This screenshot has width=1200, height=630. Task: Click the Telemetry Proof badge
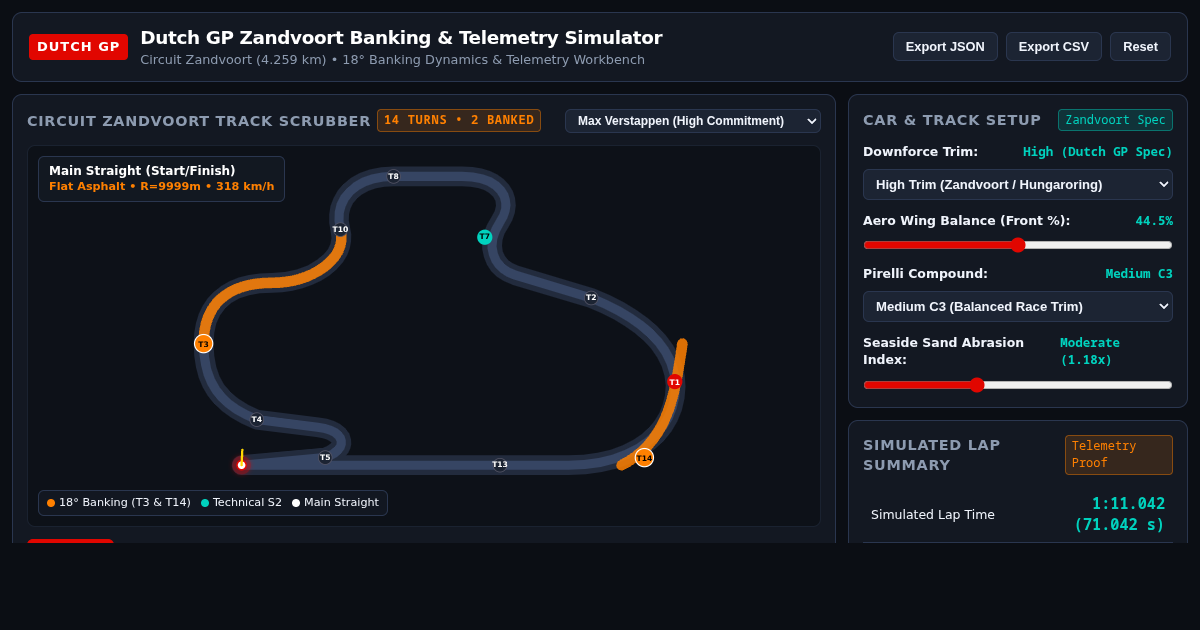point(1118,455)
